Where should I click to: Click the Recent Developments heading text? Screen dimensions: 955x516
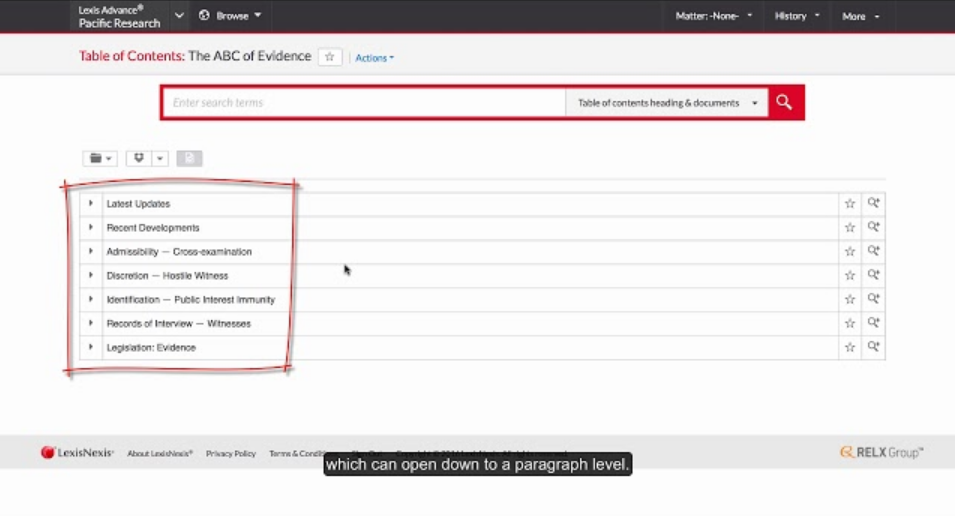pos(153,227)
